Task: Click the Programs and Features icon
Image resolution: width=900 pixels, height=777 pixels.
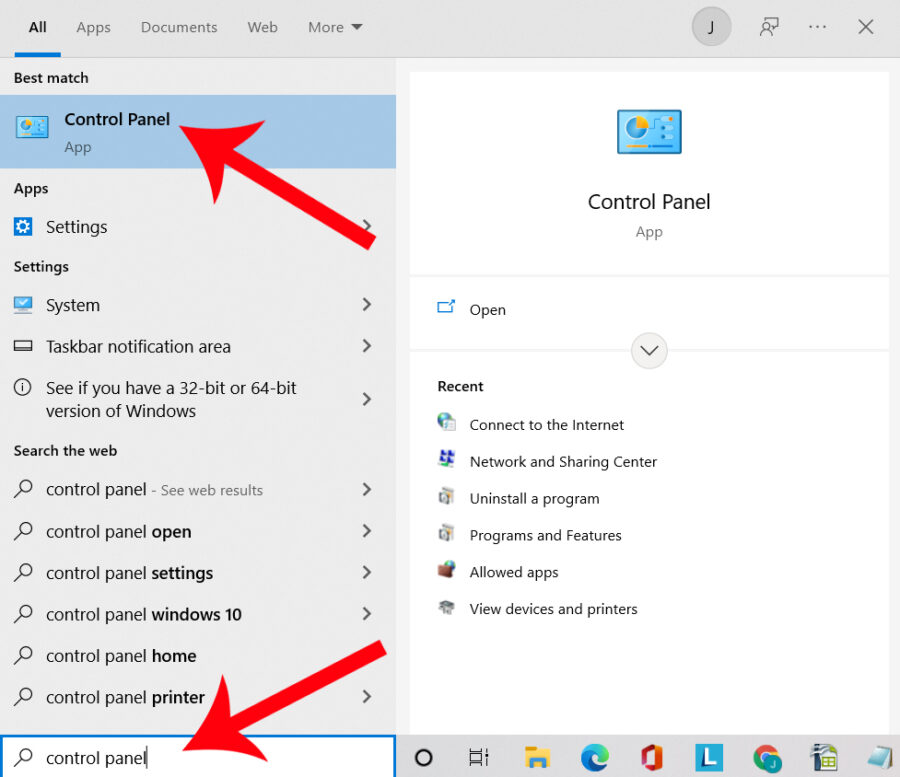Action: 446,533
